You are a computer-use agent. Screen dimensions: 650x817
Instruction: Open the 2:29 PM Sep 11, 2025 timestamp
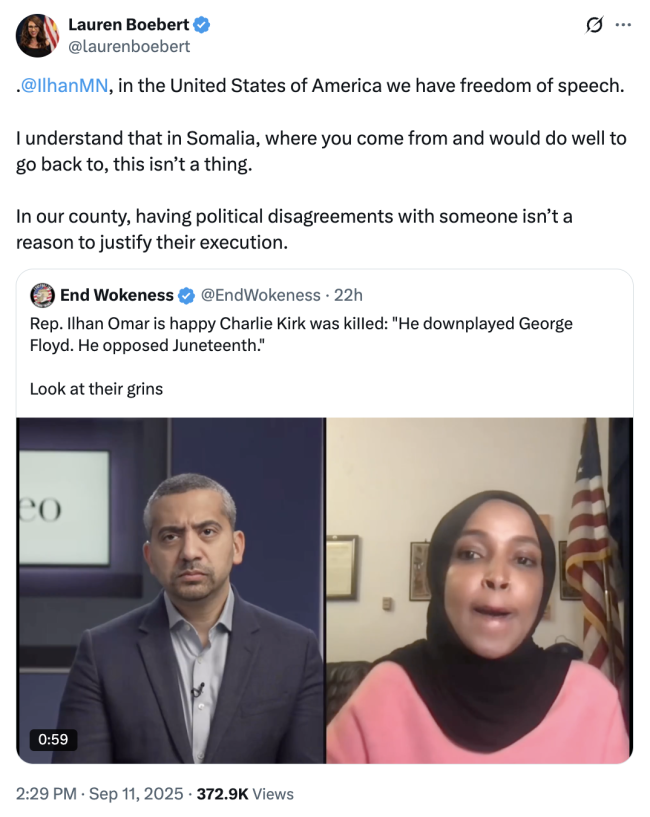point(100,794)
